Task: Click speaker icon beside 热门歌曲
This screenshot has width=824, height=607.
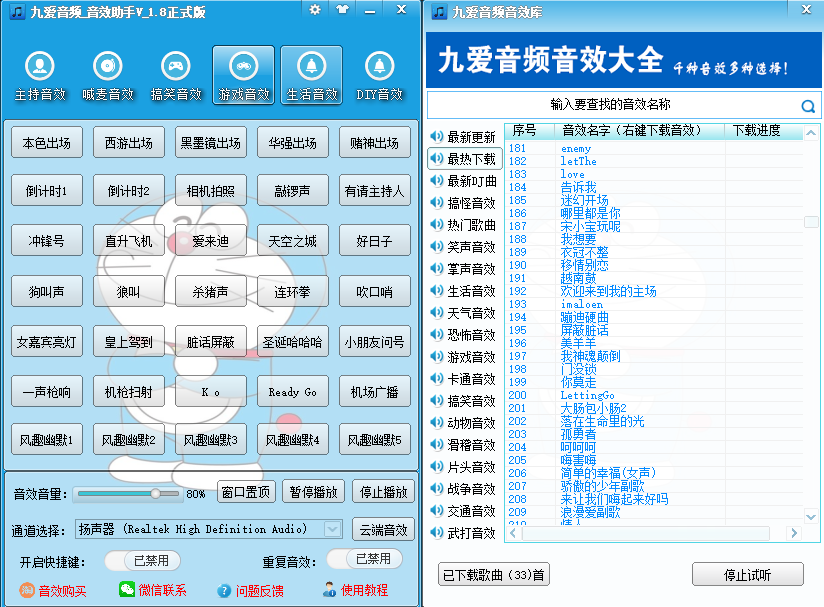Action: (x=436, y=225)
